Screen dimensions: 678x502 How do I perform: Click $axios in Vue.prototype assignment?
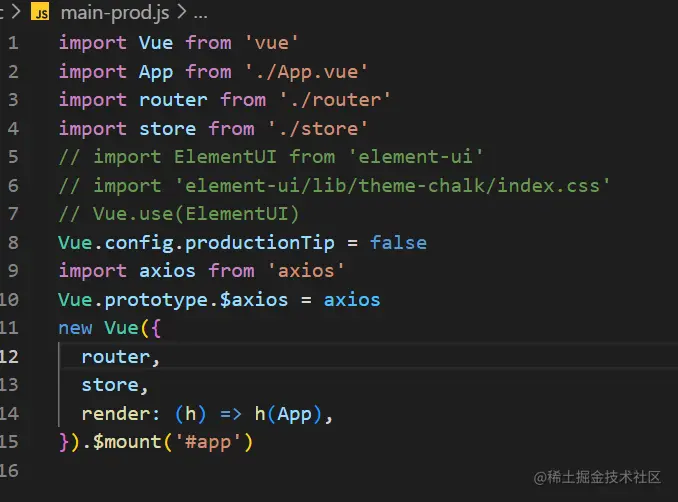point(254,300)
